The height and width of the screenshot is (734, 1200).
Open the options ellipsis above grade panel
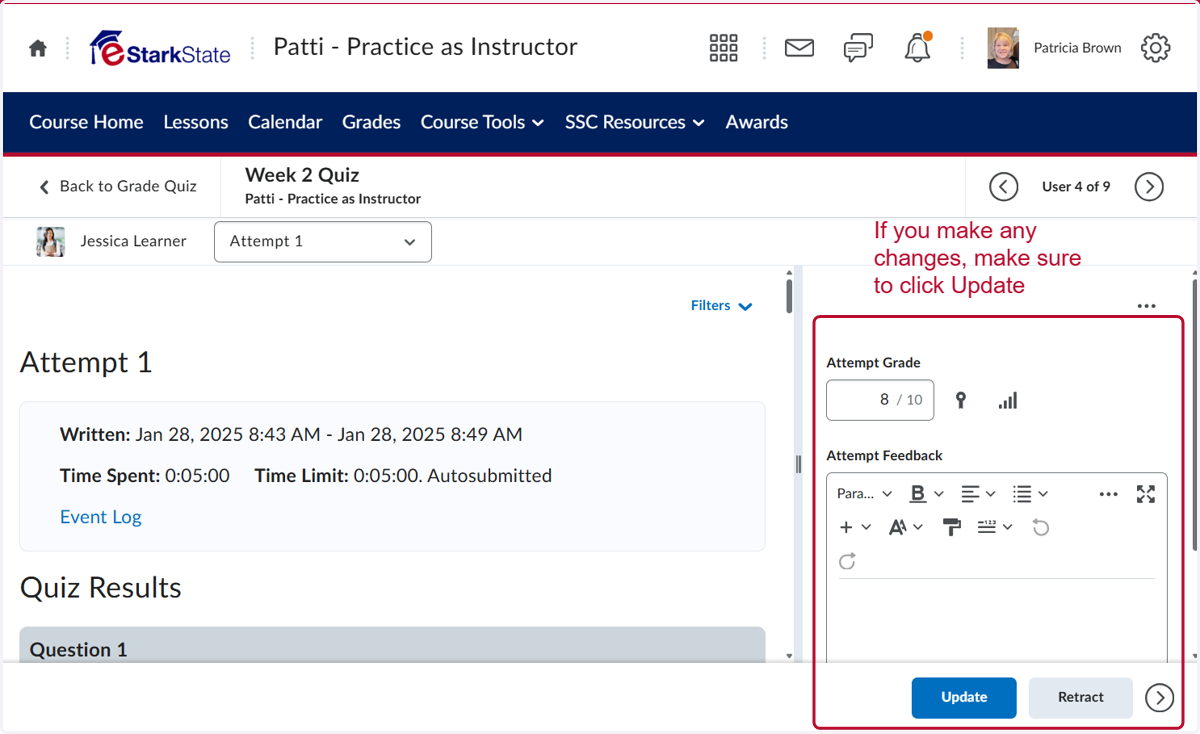tap(1146, 306)
